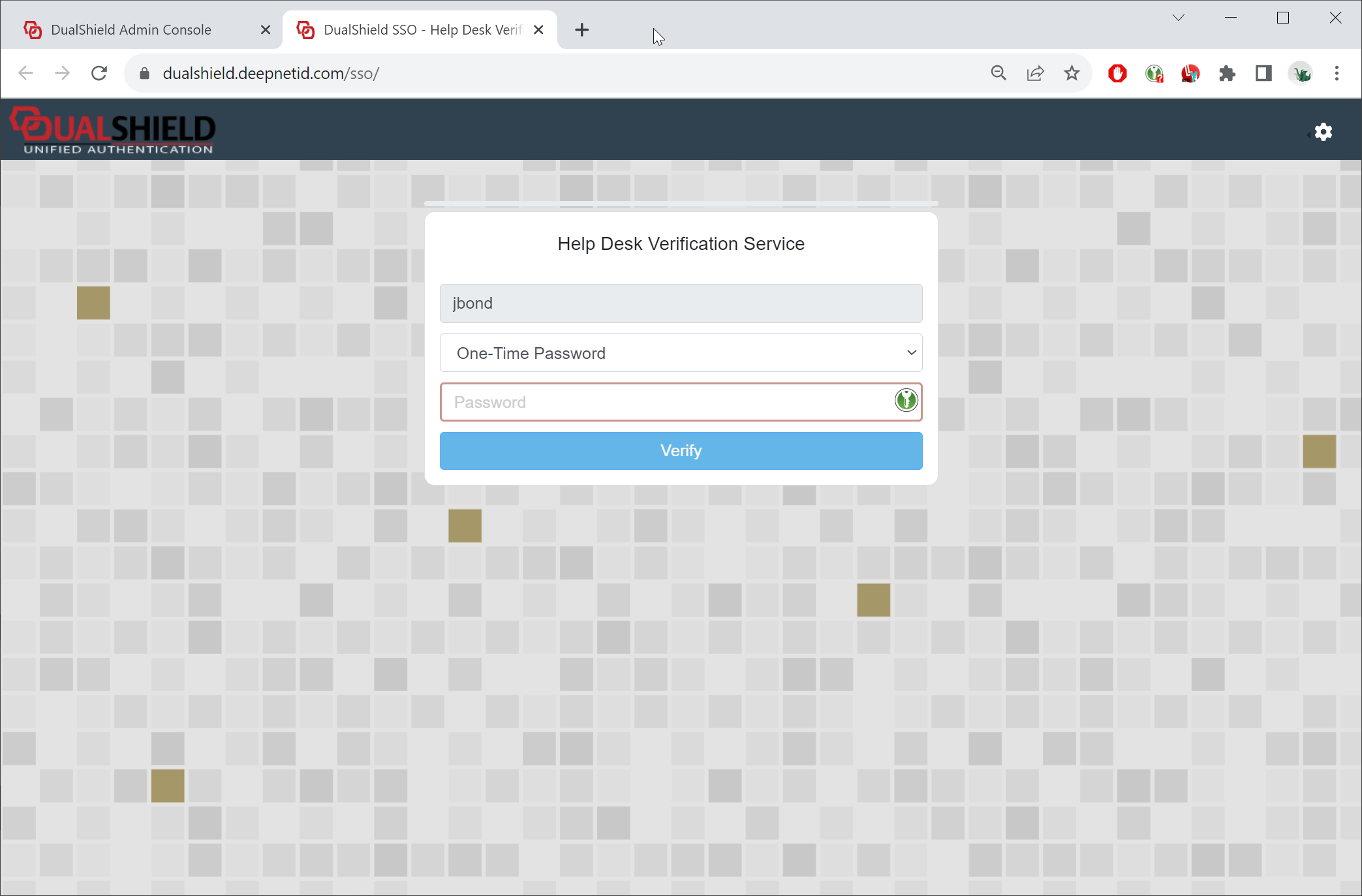Switch to DualShield Admin Console tab
The width and height of the screenshot is (1362, 896).
point(131,30)
